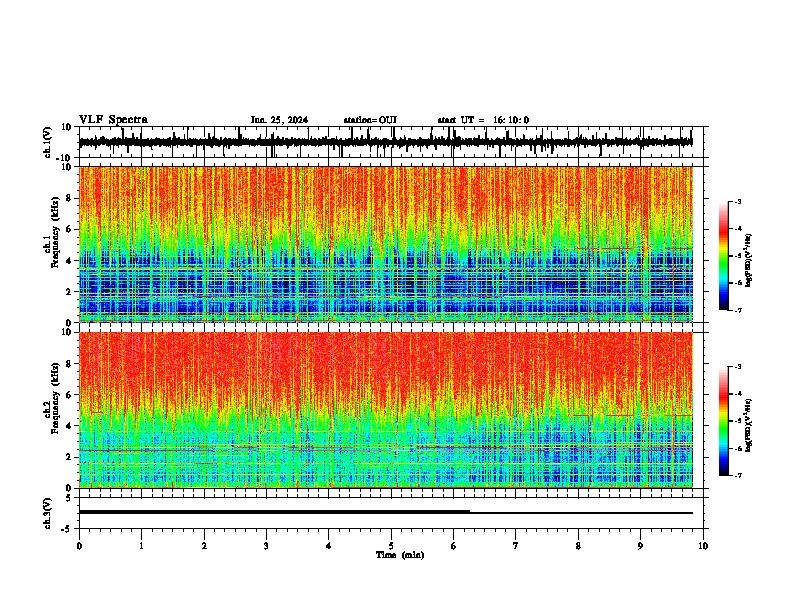Click the log(PSD) unit label beside ch.1 color bar
This screenshot has height=612, width=792.
(749, 260)
